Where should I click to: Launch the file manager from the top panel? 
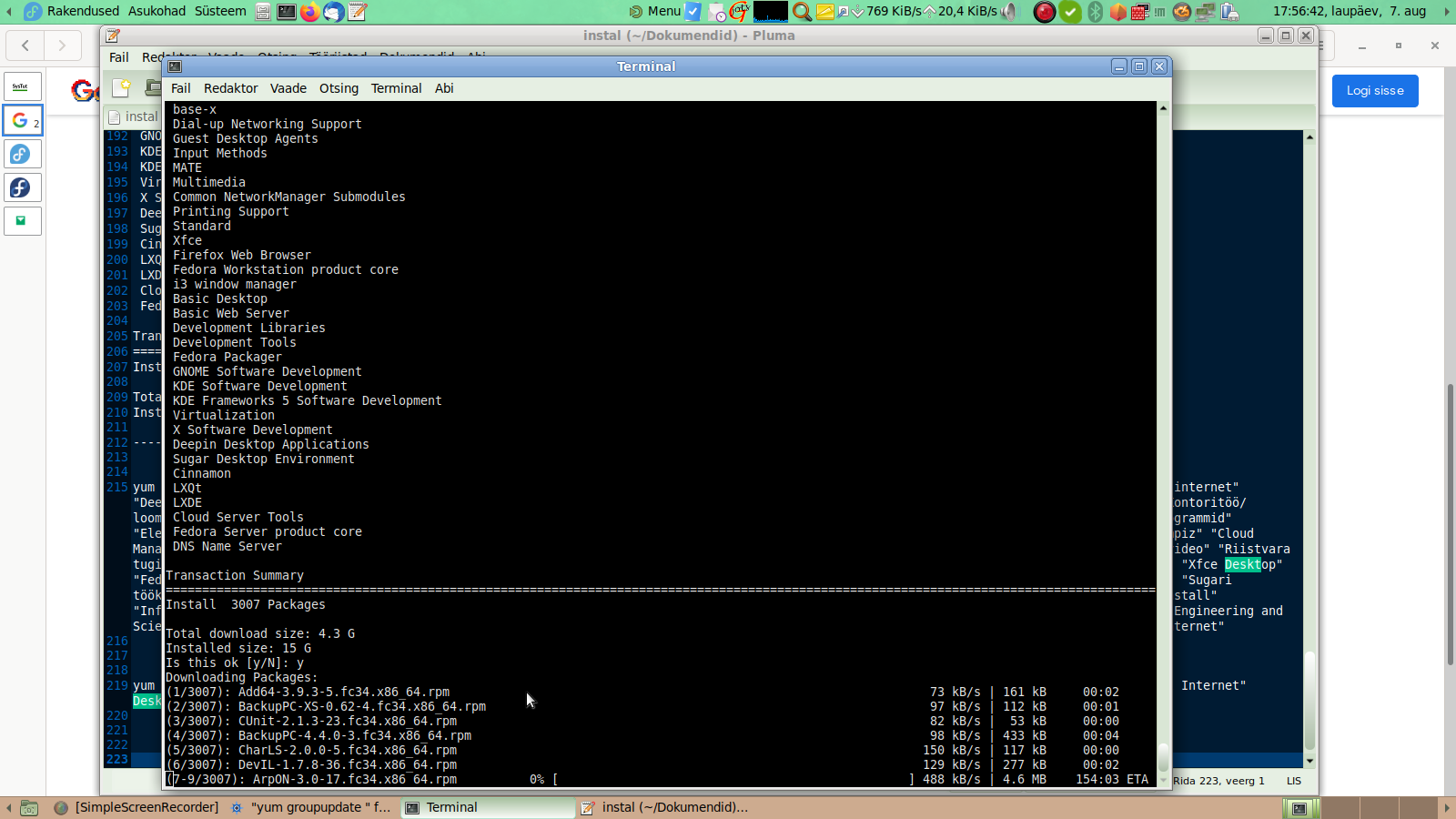click(263, 11)
